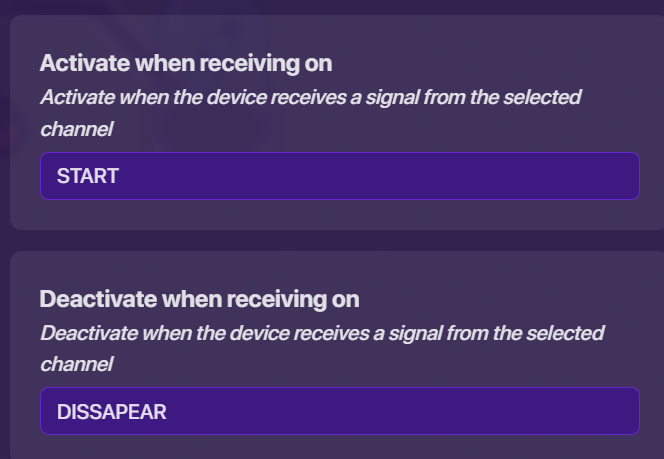Select the 'Deactivate when receiving on' heading
Screen dimensions: 664x459
199,298
